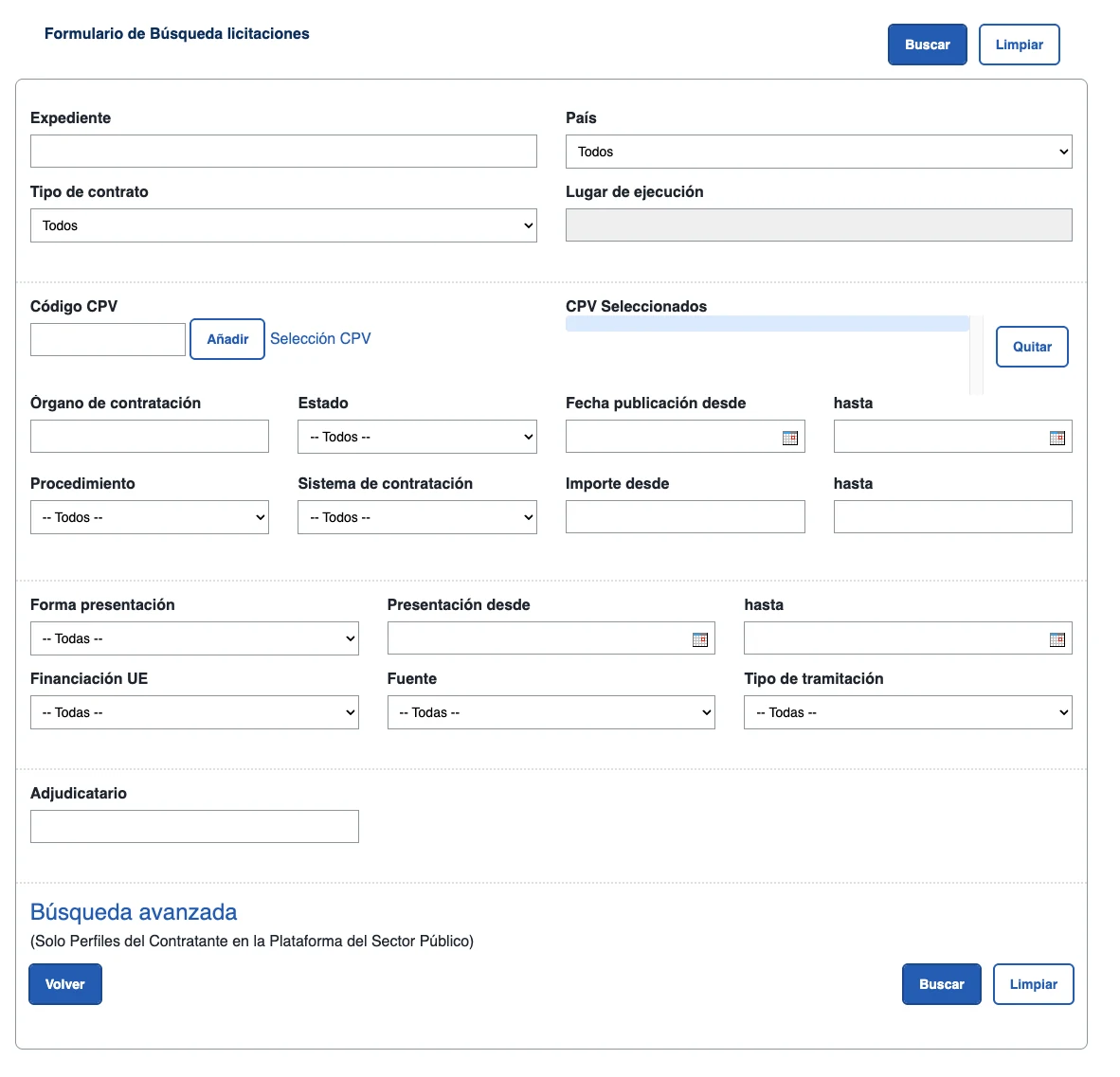Focus the Importe hasta field

953,517
